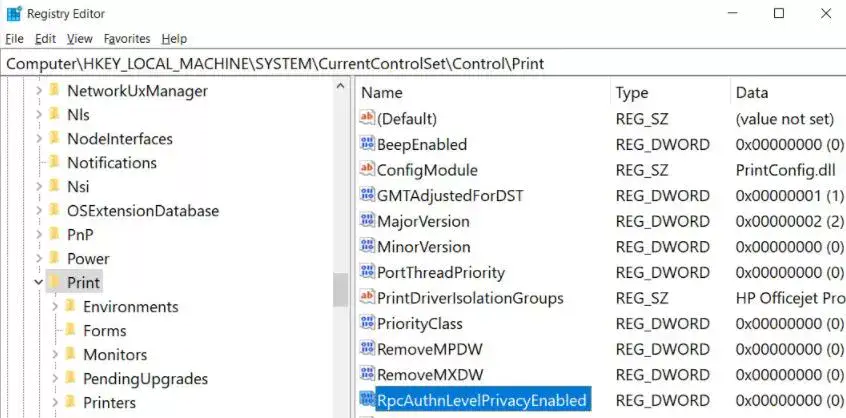846x418 pixels.
Task: Open the Edit menu
Action: tap(45, 39)
